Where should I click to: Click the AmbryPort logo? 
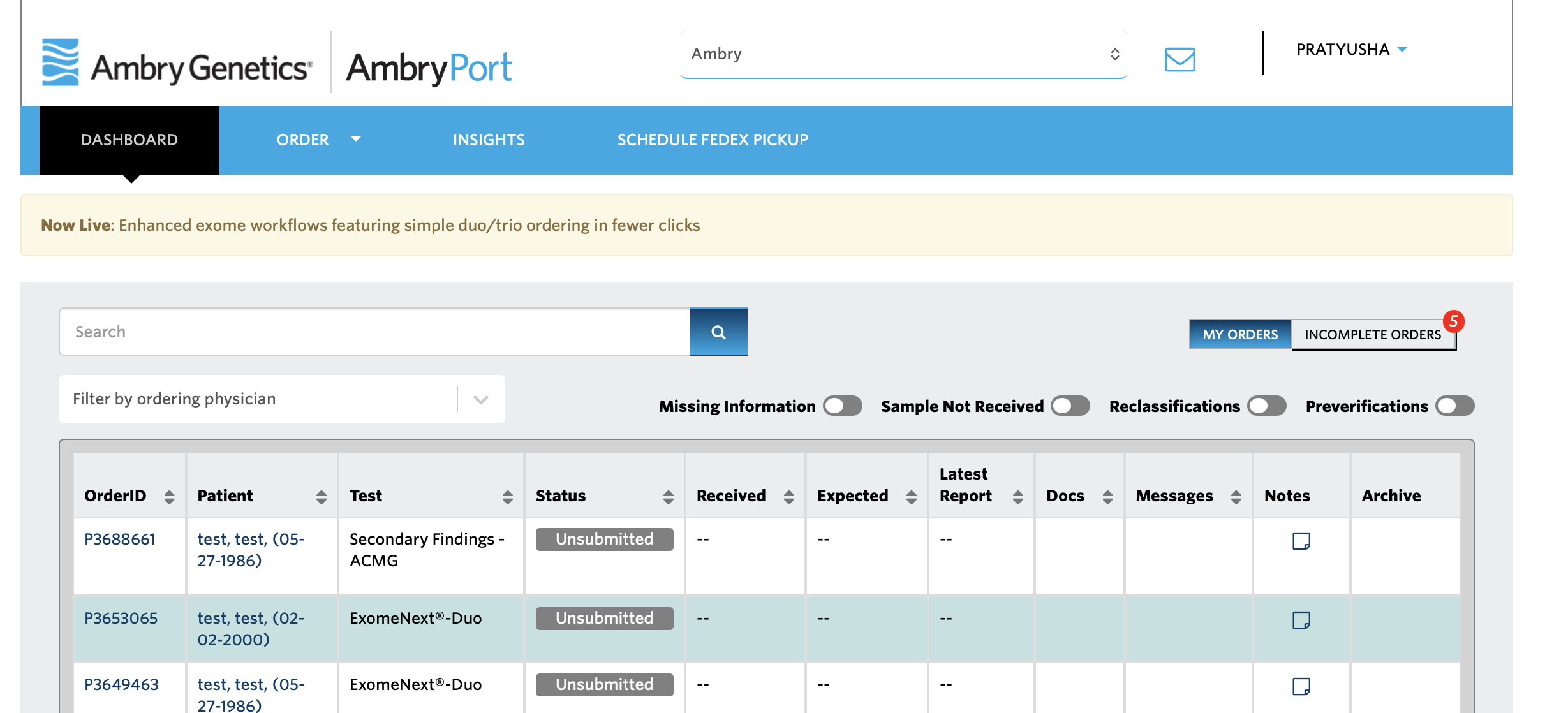(429, 68)
